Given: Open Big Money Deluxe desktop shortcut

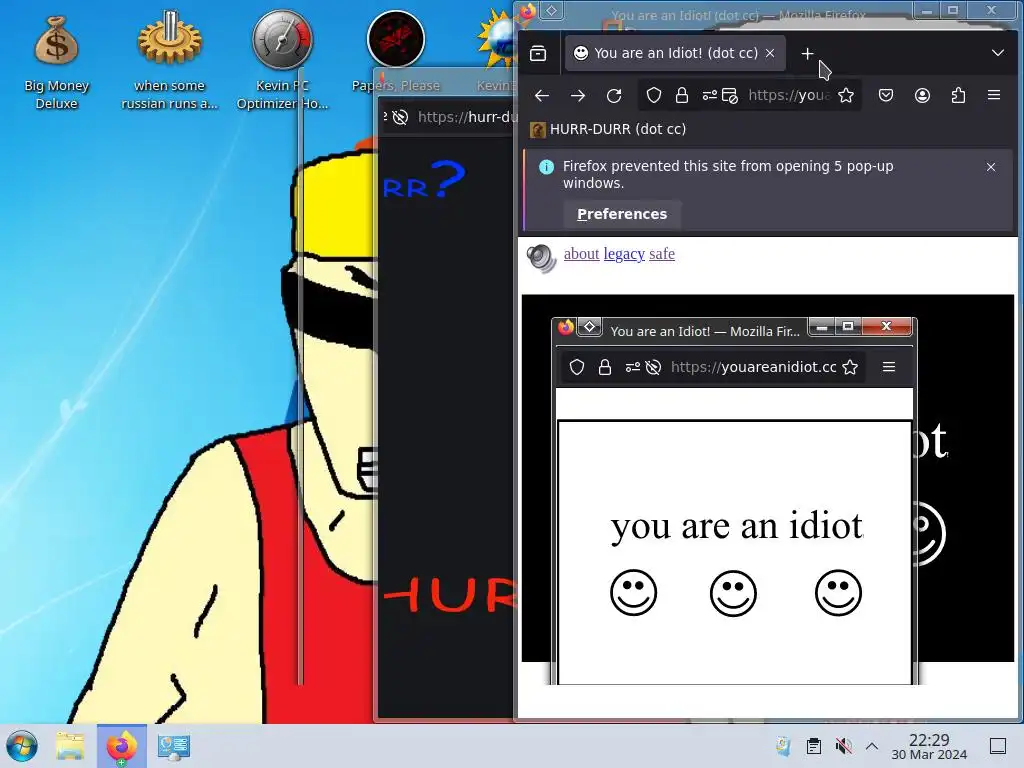Looking at the screenshot, I should pos(57,62).
